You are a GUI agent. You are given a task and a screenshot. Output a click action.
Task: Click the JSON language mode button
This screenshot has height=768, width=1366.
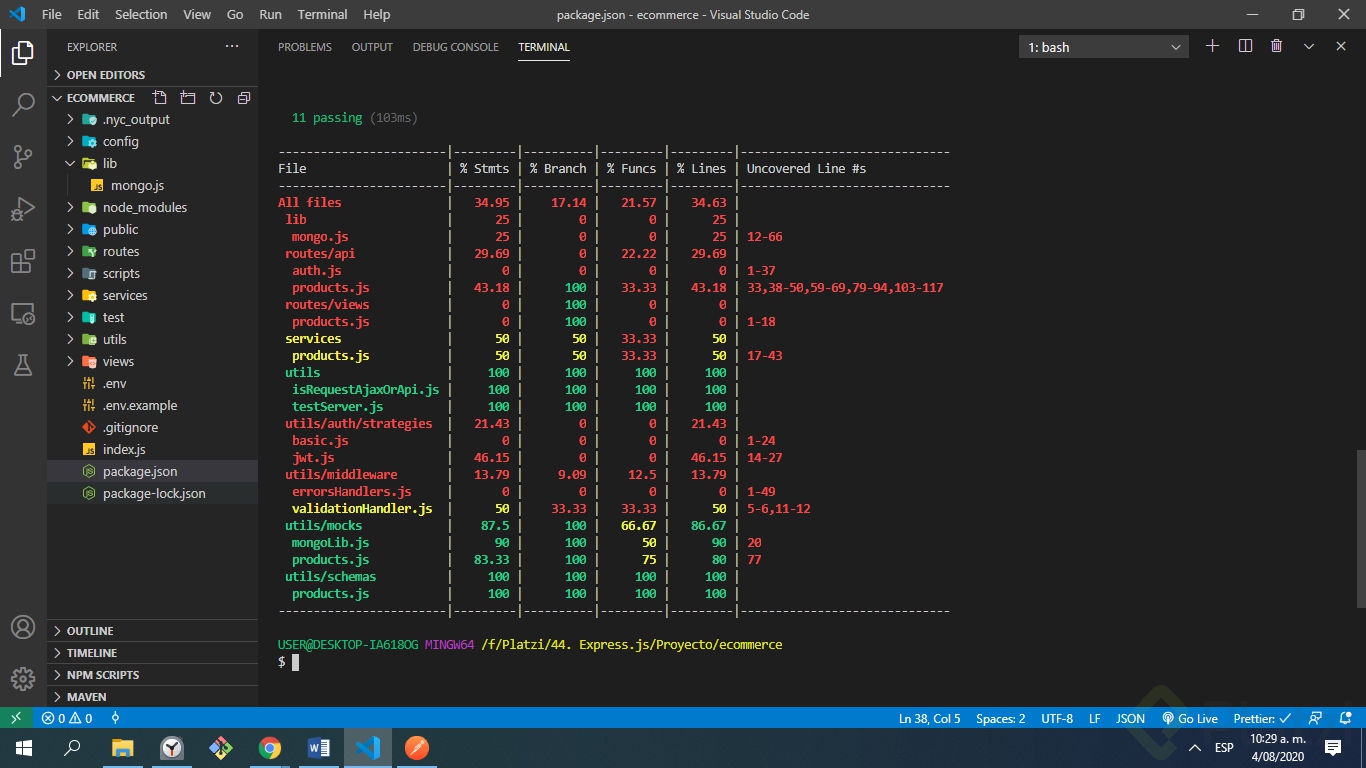coord(1130,718)
